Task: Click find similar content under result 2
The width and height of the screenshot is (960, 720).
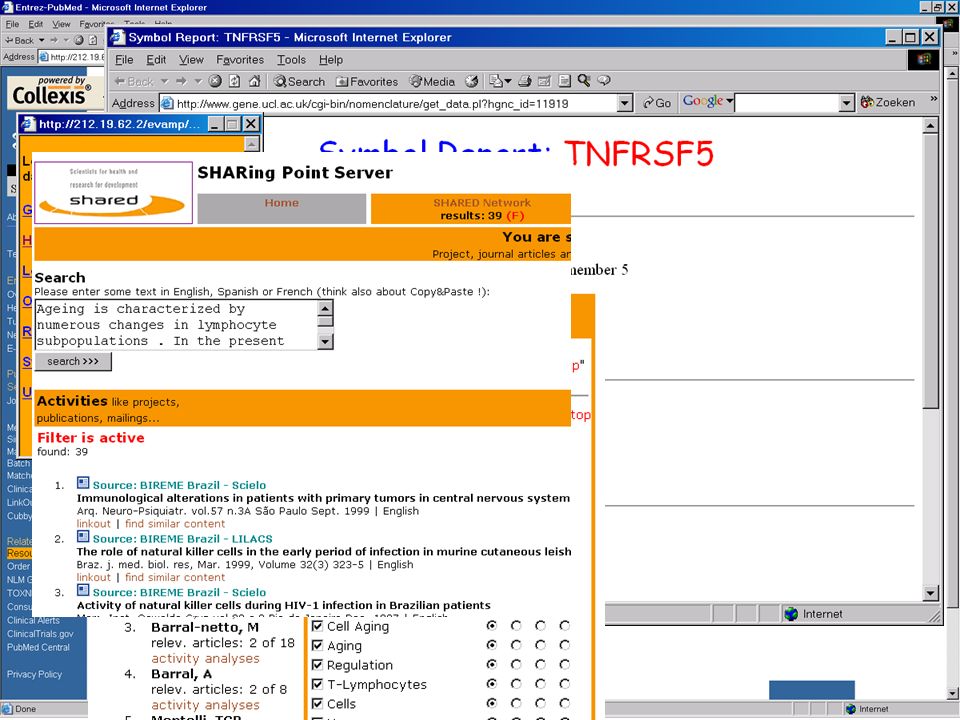Action: point(175,577)
